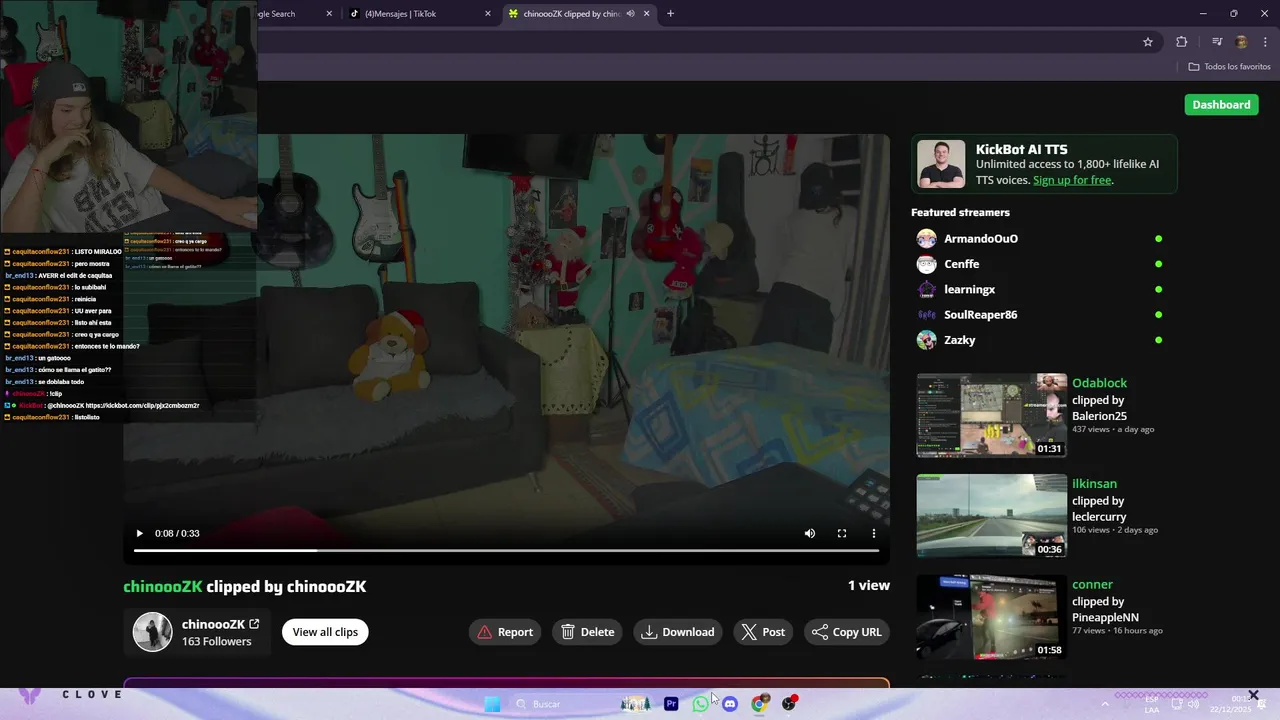This screenshot has height=720, width=1280.
Task: Open the Odablock clip thumbnail
Action: (x=992, y=415)
